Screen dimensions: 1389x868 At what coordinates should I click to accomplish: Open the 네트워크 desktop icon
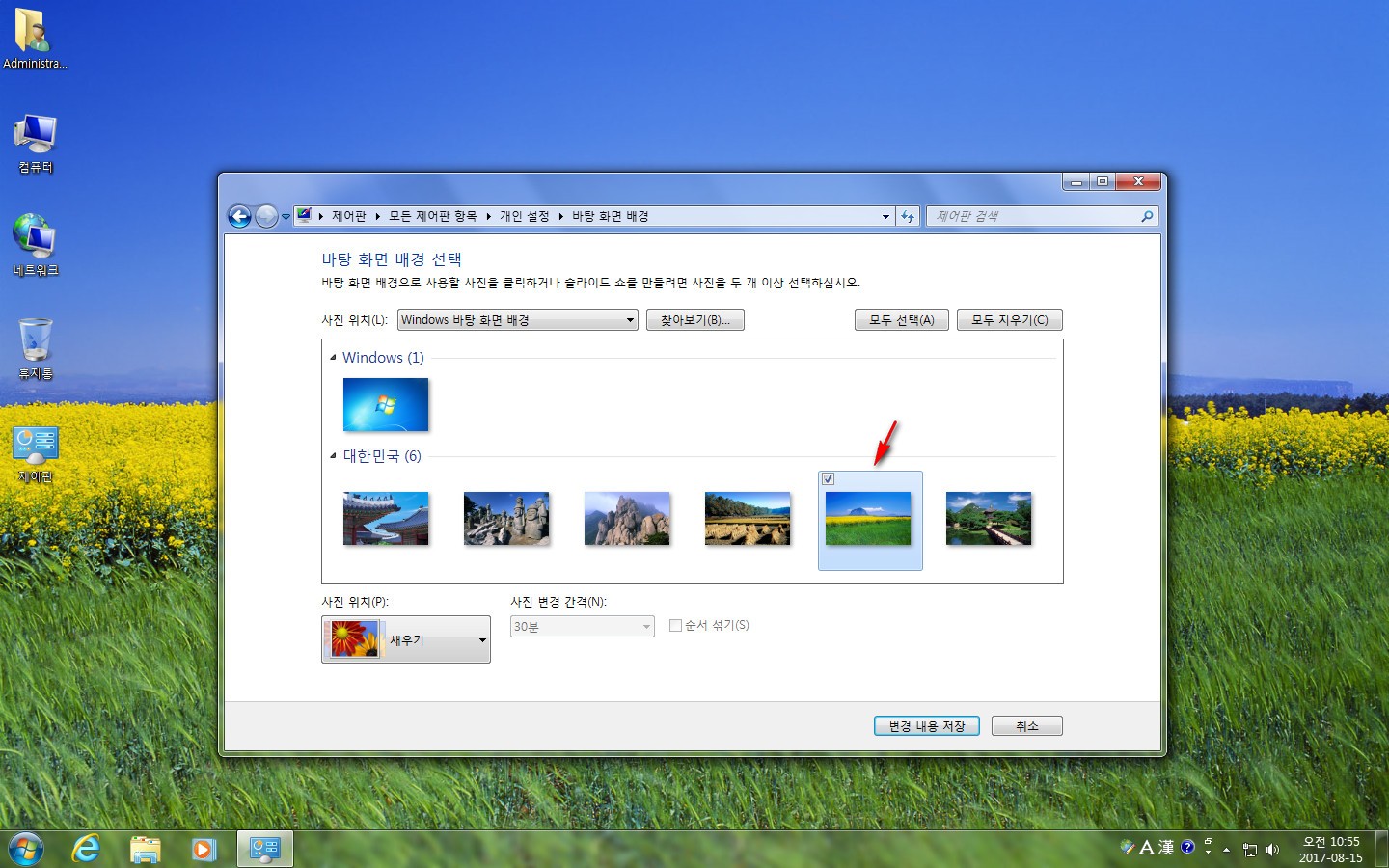35,245
